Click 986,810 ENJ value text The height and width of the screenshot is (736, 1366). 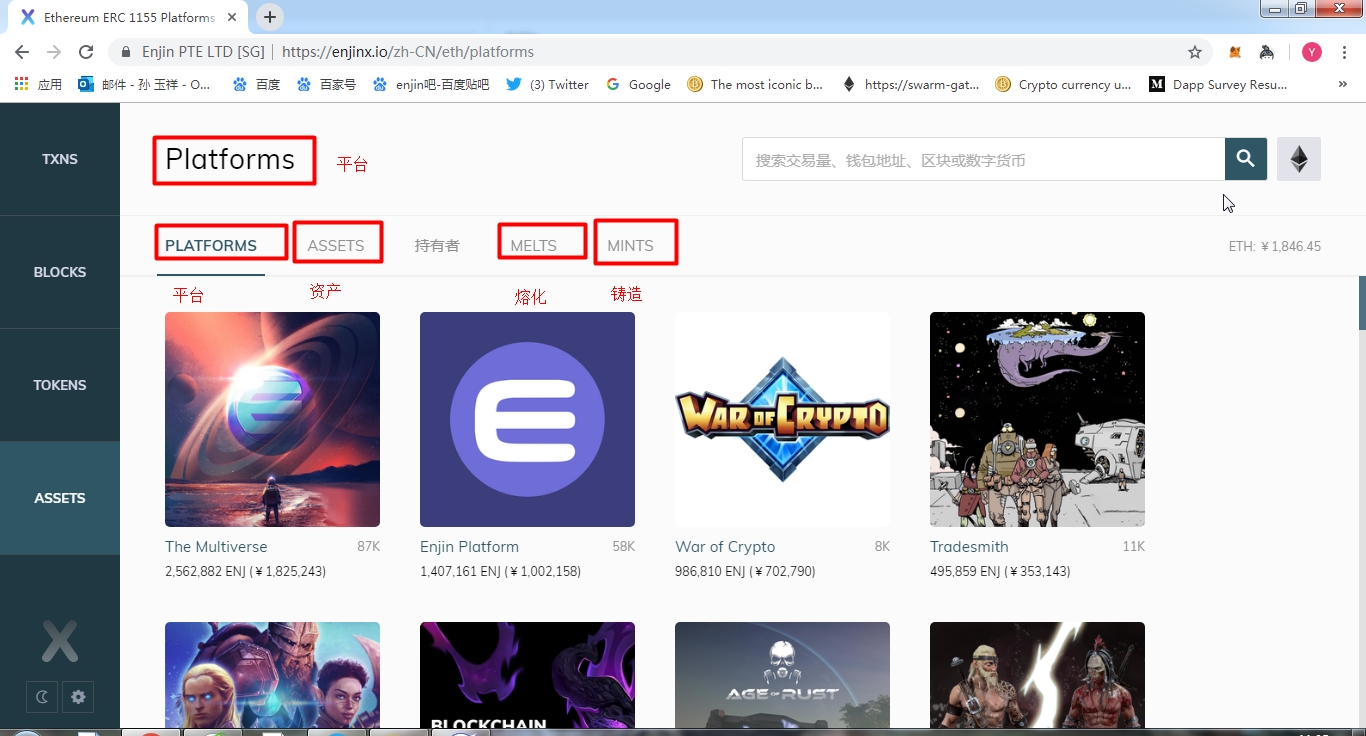pos(745,572)
